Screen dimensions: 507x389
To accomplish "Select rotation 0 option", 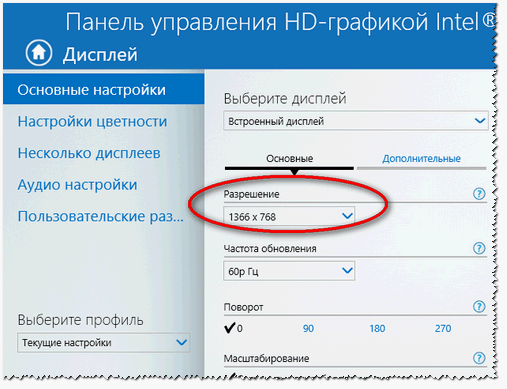I will [234, 328].
